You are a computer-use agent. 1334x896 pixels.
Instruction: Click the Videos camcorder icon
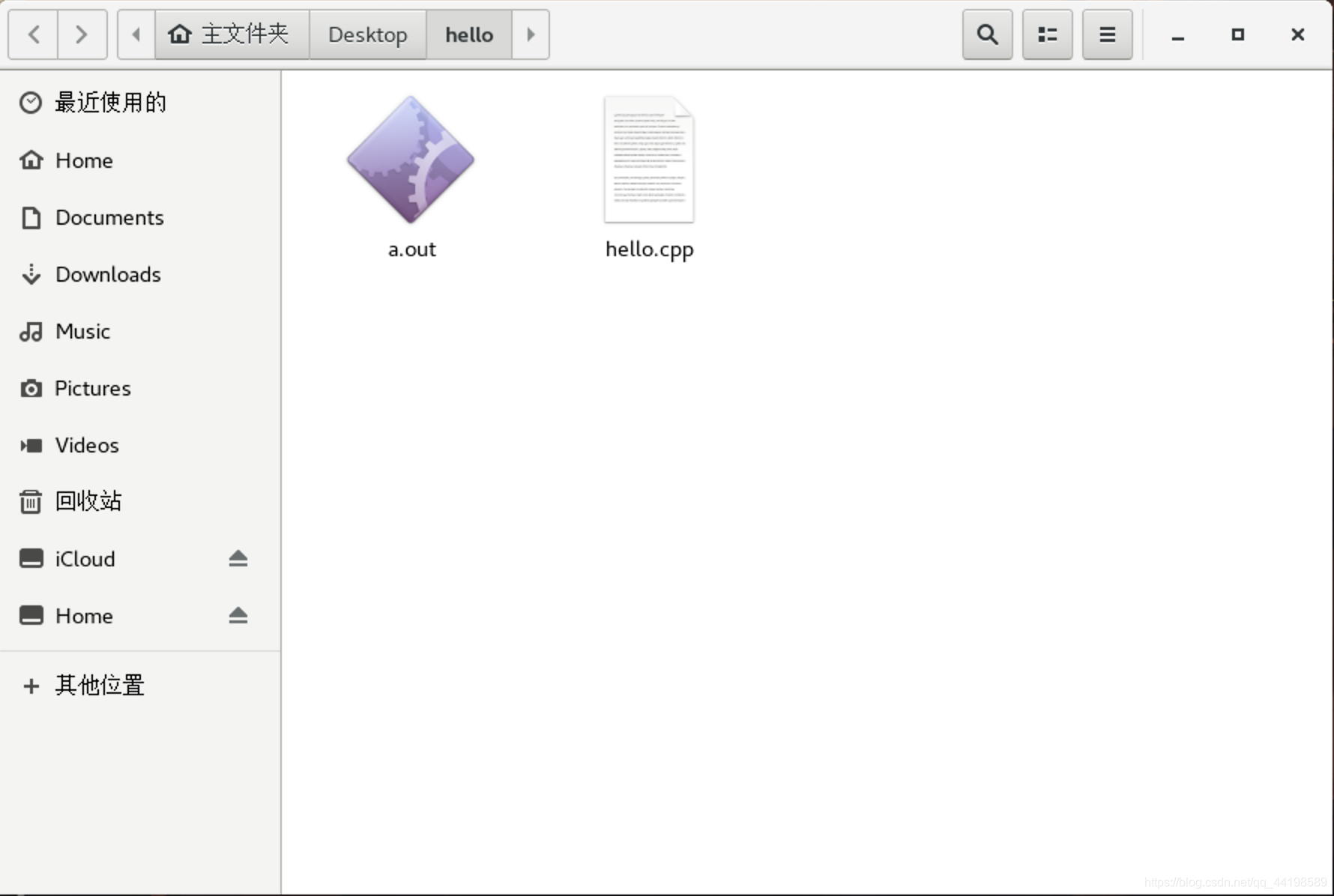point(31,446)
